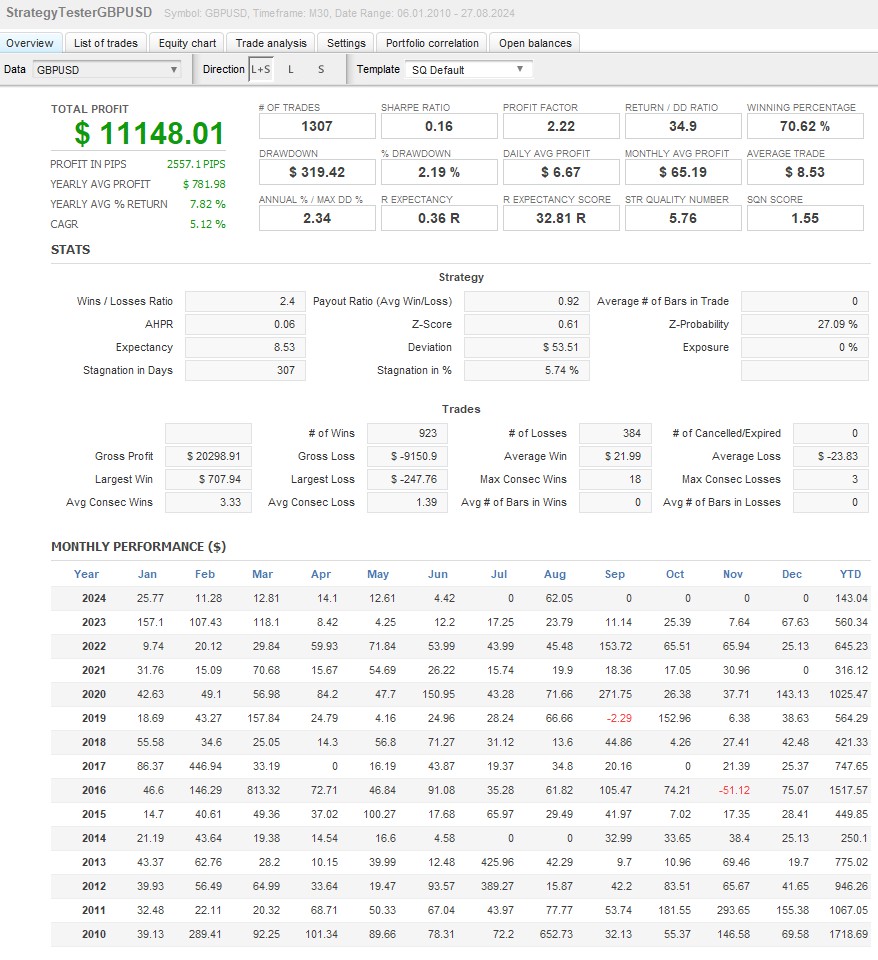Click the Return / DD Ratio value 34.9
This screenshot has height=960, width=878.
tap(683, 127)
